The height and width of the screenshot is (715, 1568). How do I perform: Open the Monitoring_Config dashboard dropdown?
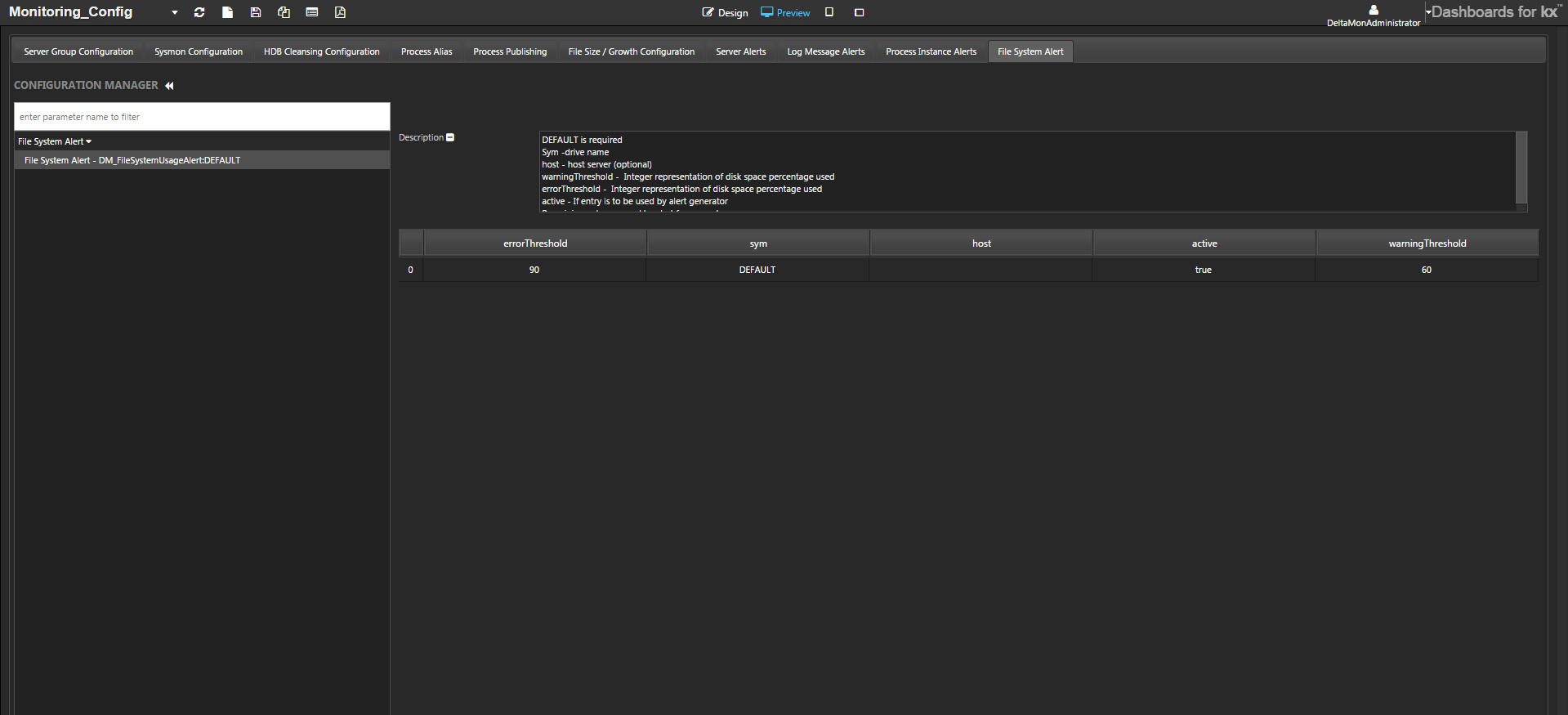coord(175,12)
